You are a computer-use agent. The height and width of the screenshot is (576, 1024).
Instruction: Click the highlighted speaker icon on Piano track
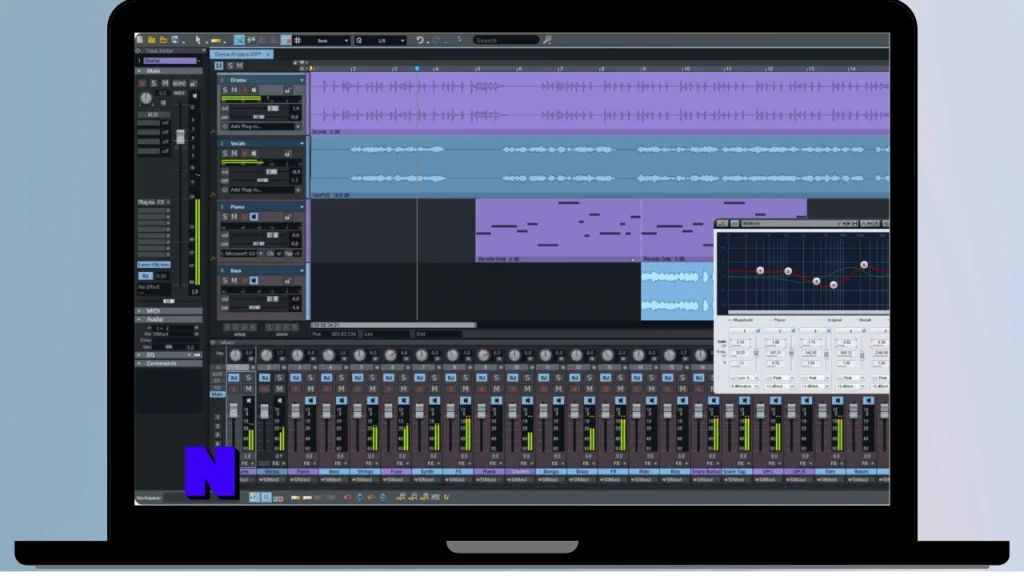click(254, 217)
